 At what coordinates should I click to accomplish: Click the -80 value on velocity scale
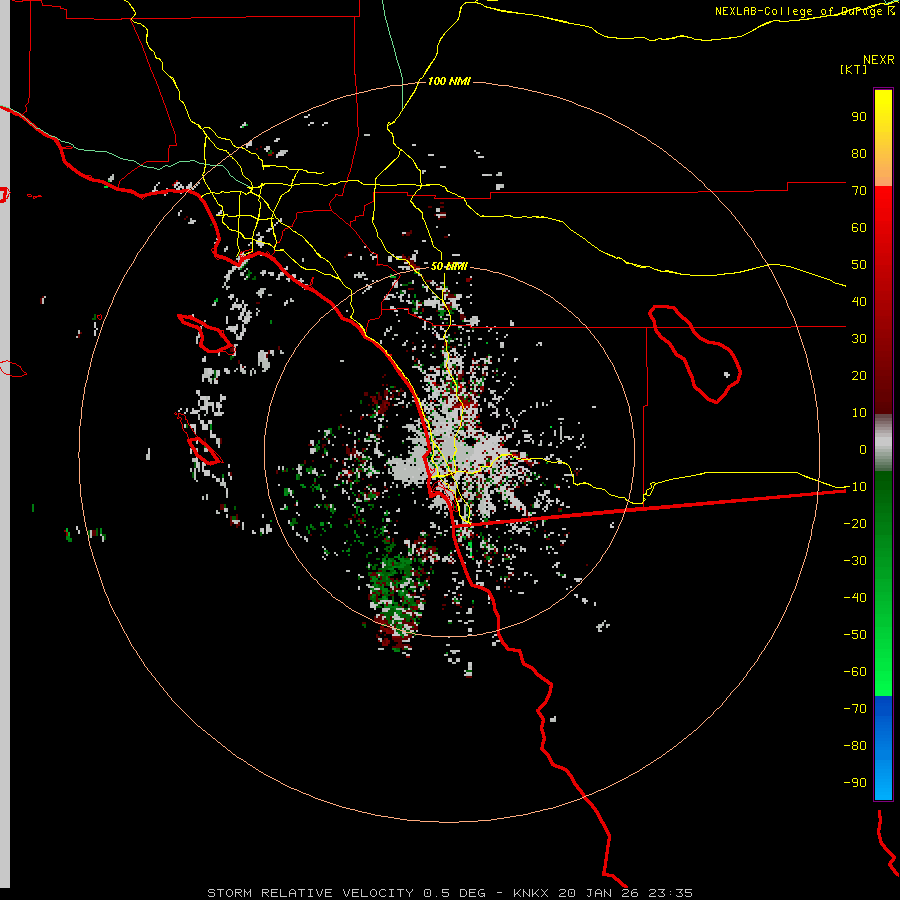click(x=855, y=746)
